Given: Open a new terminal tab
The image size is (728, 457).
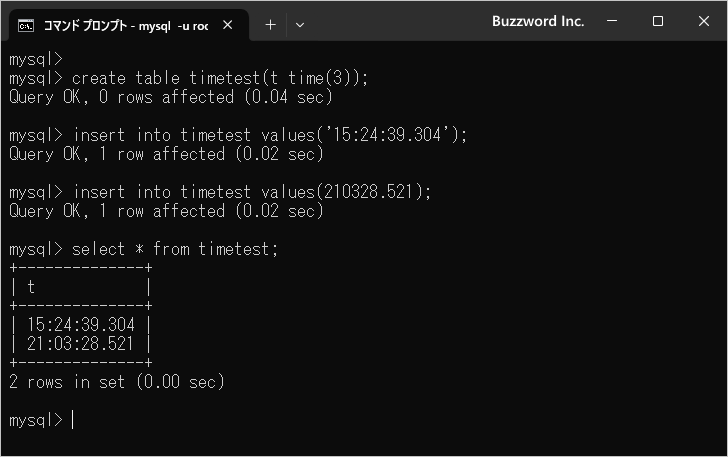Looking at the screenshot, I should tap(270, 24).
